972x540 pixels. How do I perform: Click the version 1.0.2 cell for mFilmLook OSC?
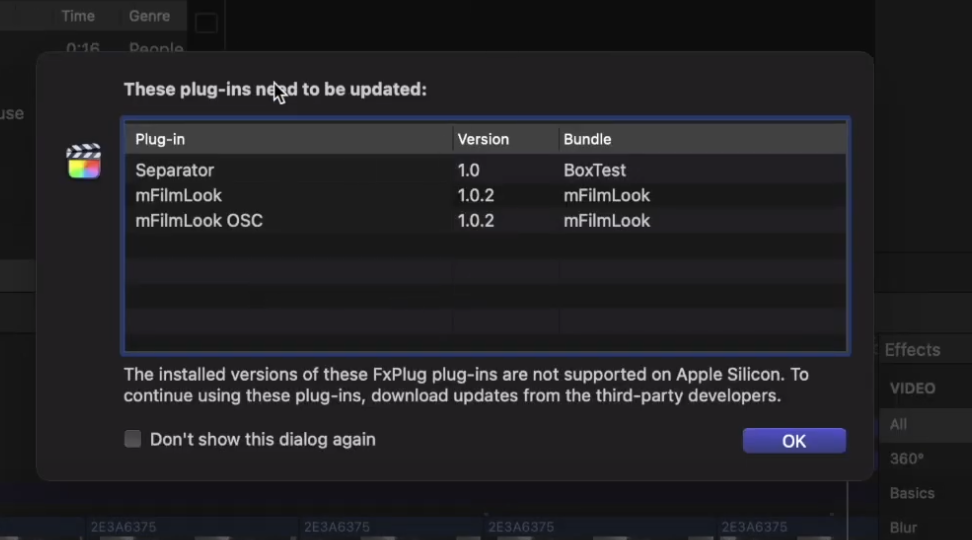(475, 221)
